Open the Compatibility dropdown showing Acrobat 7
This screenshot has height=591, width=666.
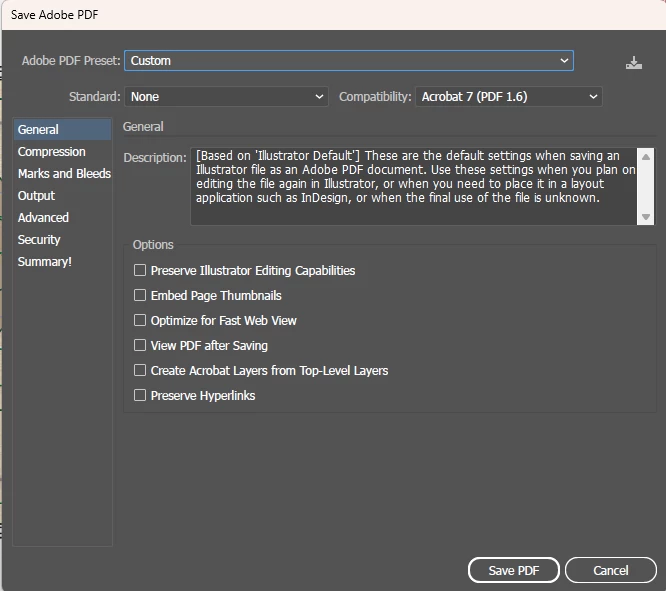(x=508, y=97)
